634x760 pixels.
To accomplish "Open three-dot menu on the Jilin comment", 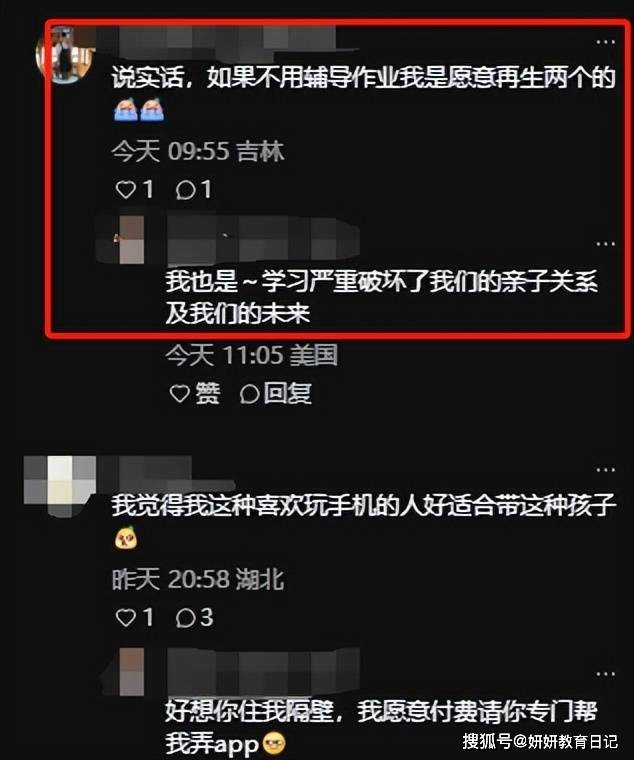I will pos(605,42).
